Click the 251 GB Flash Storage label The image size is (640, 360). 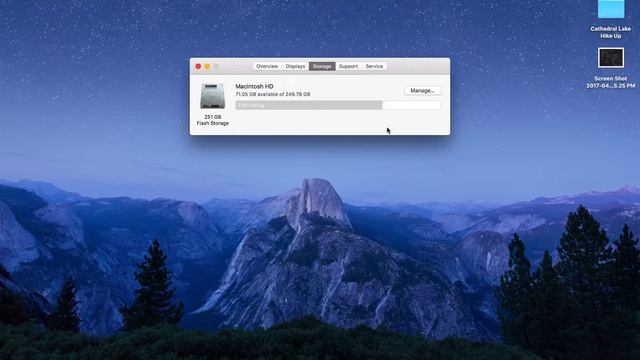[x=213, y=120]
